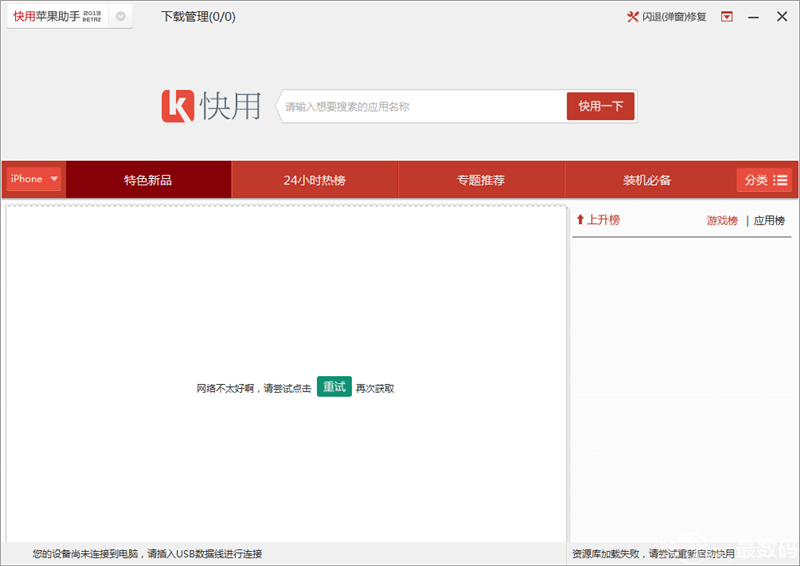Focus the app name search field
This screenshot has height=566, width=800.
(x=423, y=107)
